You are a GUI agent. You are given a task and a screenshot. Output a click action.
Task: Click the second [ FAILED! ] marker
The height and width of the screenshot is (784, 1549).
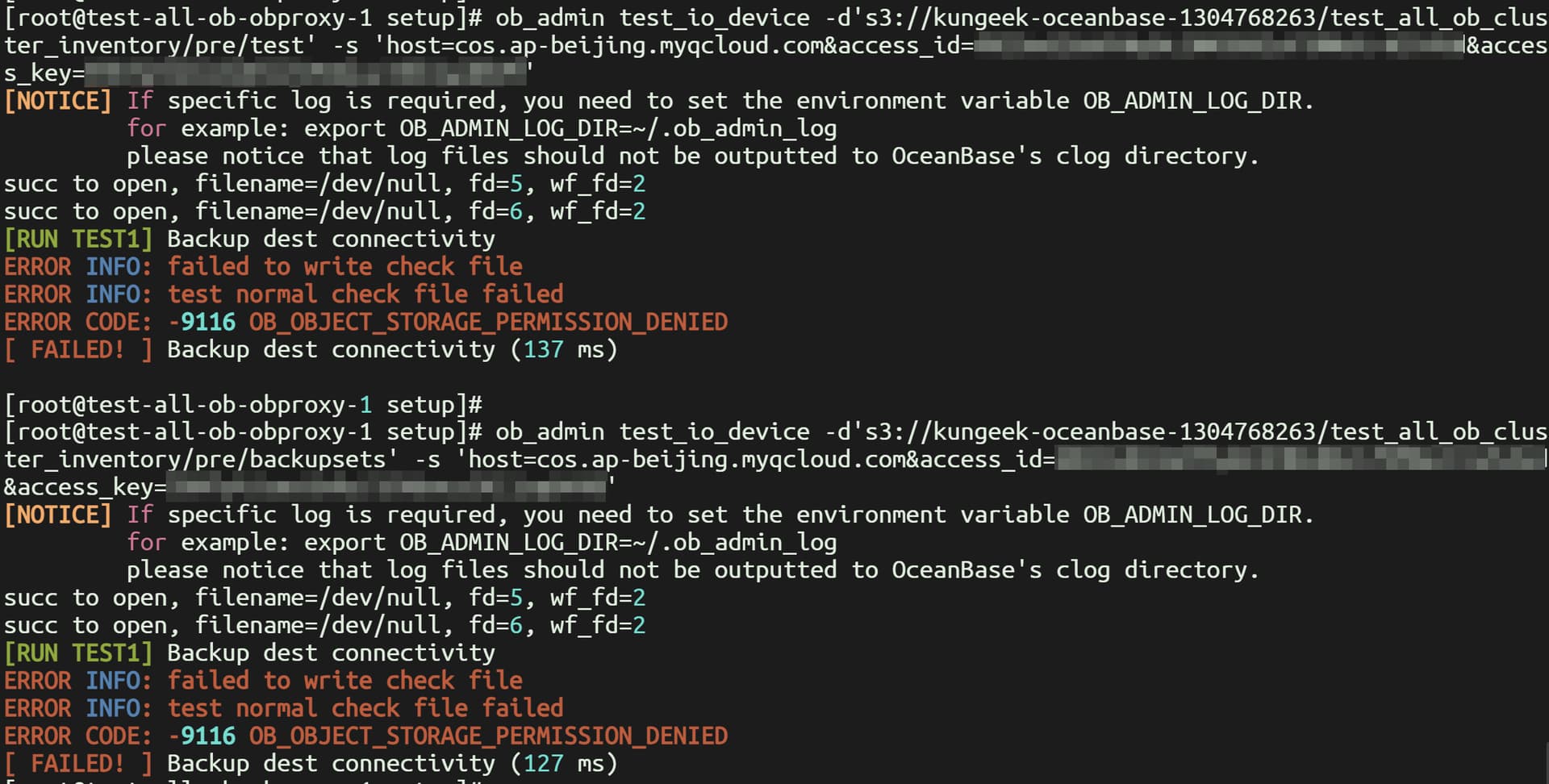coord(78,764)
